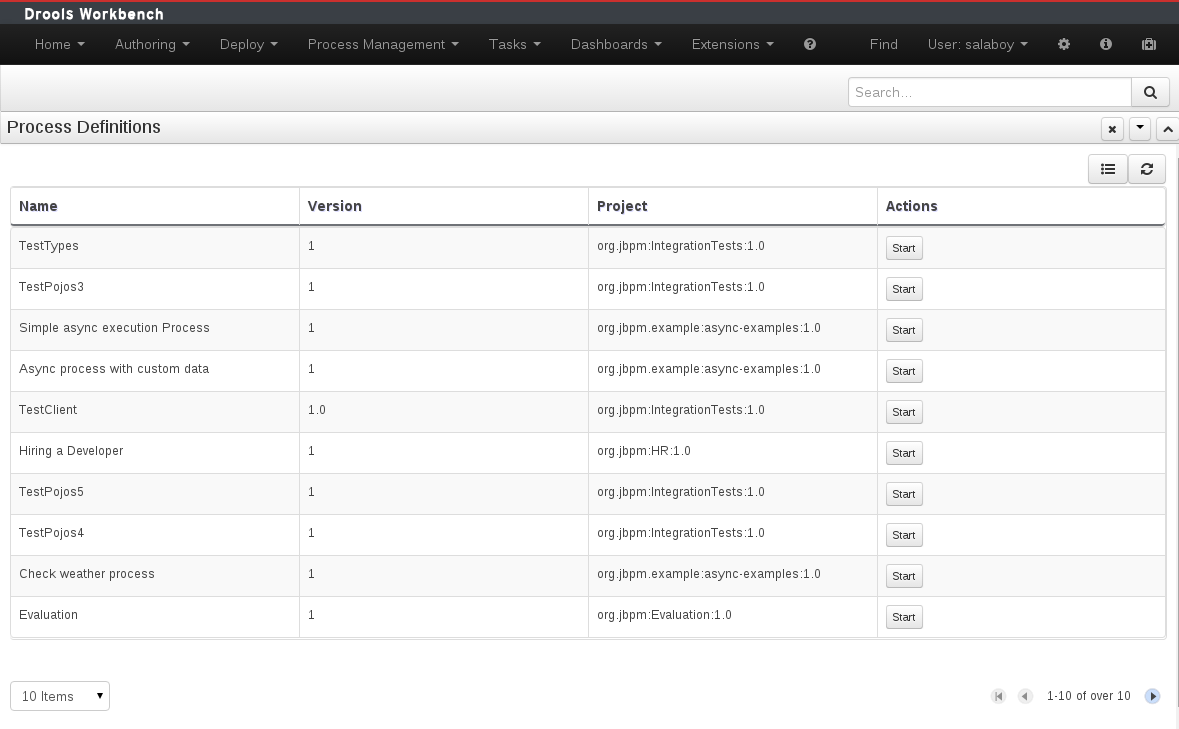Go to next page of results
The image size is (1179, 729).
click(1152, 696)
